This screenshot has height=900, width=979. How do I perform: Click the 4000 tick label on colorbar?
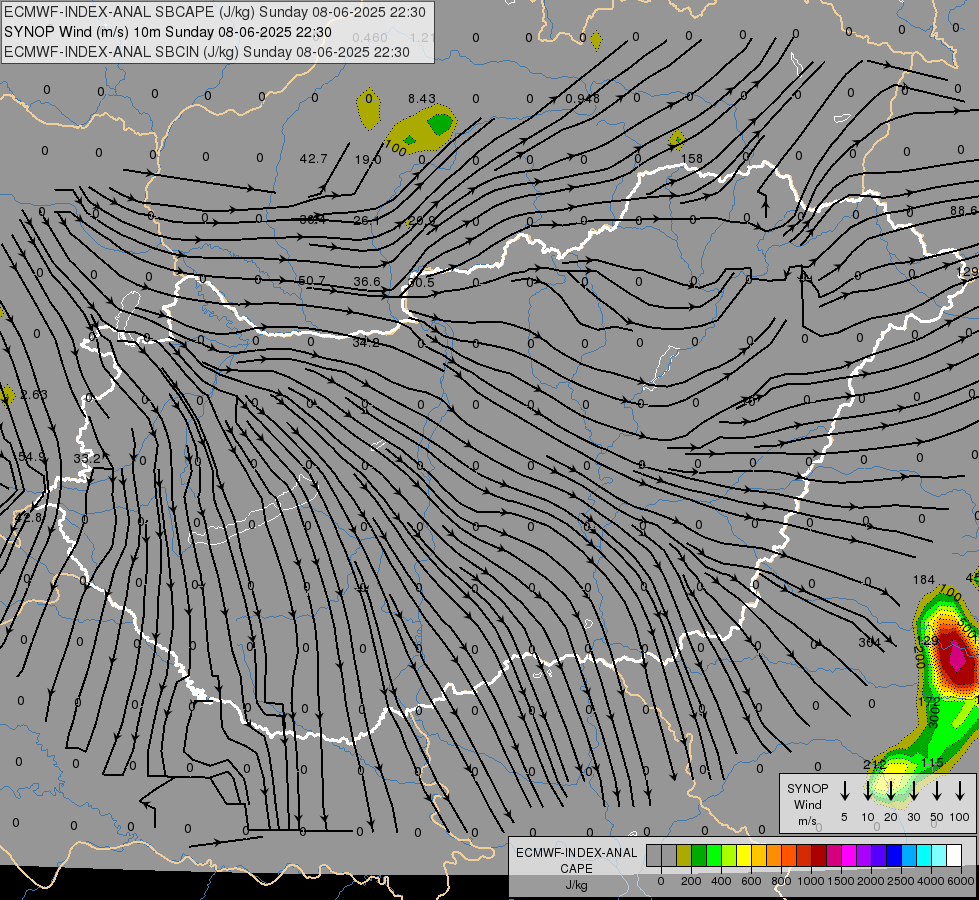point(931,881)
